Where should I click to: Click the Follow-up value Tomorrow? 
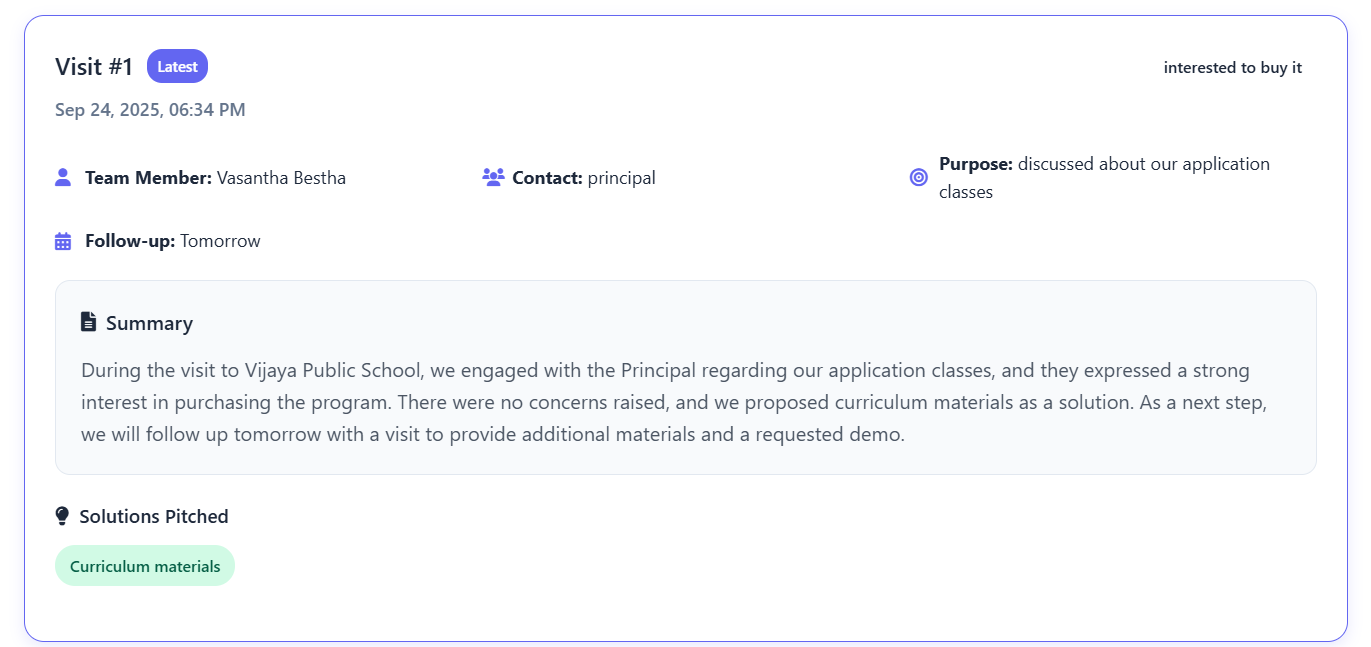coord(220,241)
